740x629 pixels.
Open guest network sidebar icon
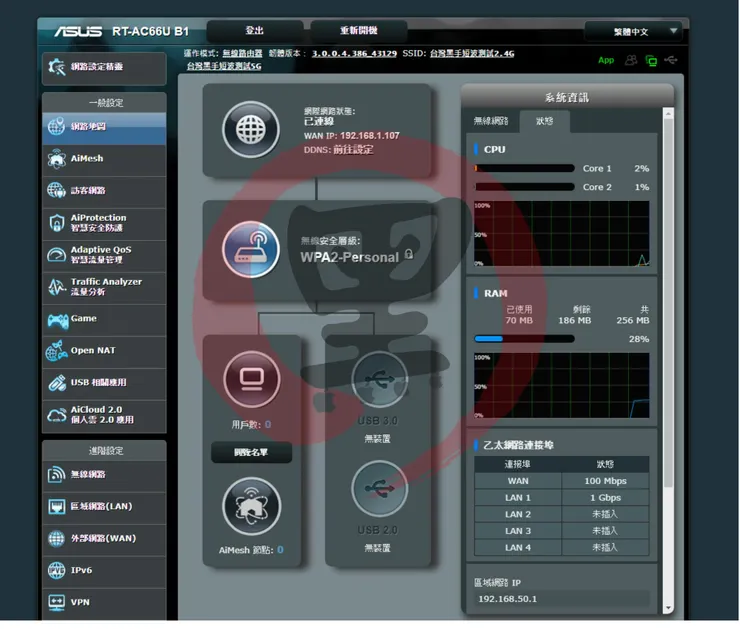coord(56,190)
